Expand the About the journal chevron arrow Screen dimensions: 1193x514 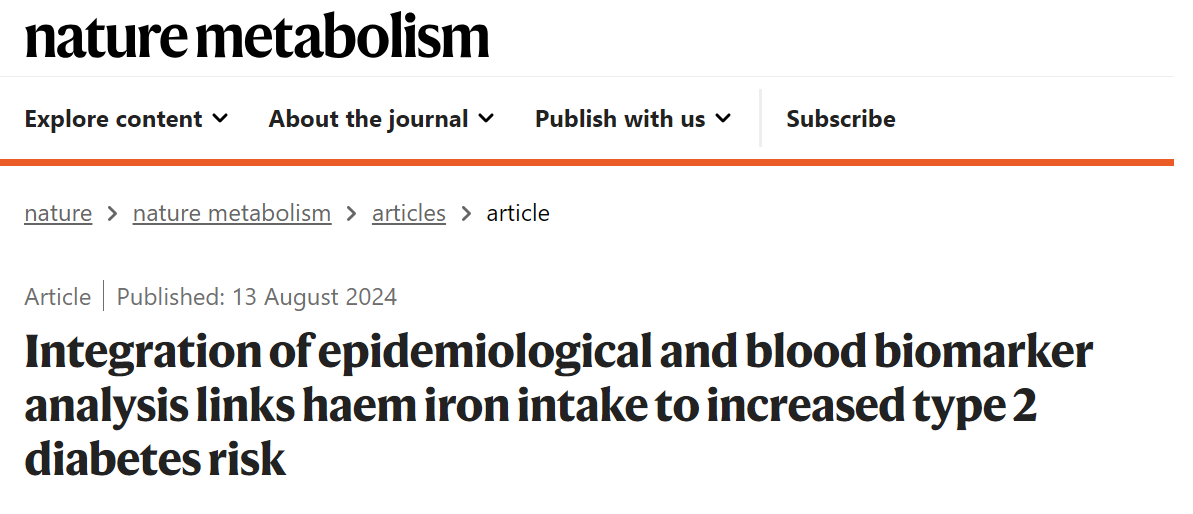[x=486, y=119]
